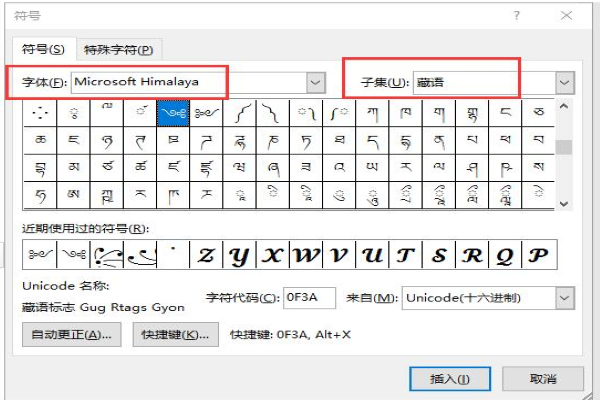Click the 取消 cancel button
This screenshot has width=600, height=400.
[543, 379]
